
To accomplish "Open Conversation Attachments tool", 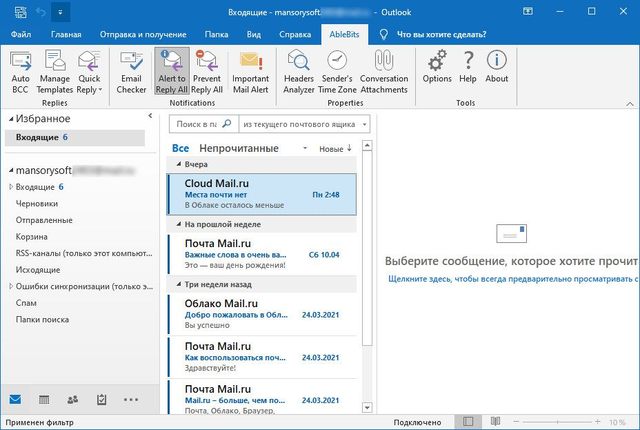I will pyautogui.click(x=384, y=68).
